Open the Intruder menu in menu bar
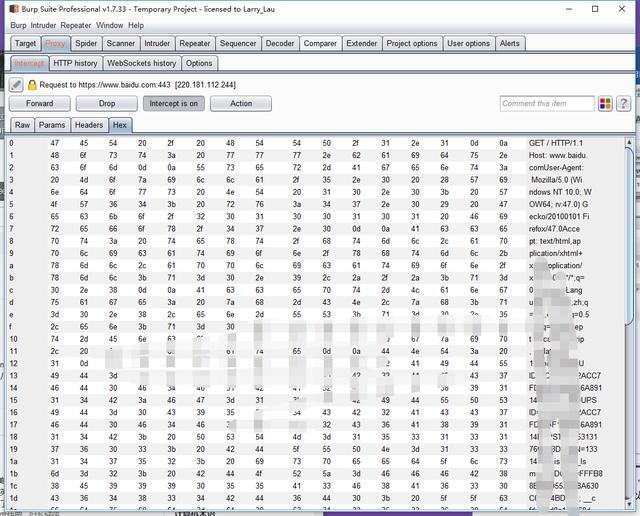The height and width of the screenshot is (516, 640). pyautogui.click(x=43, y=25)
